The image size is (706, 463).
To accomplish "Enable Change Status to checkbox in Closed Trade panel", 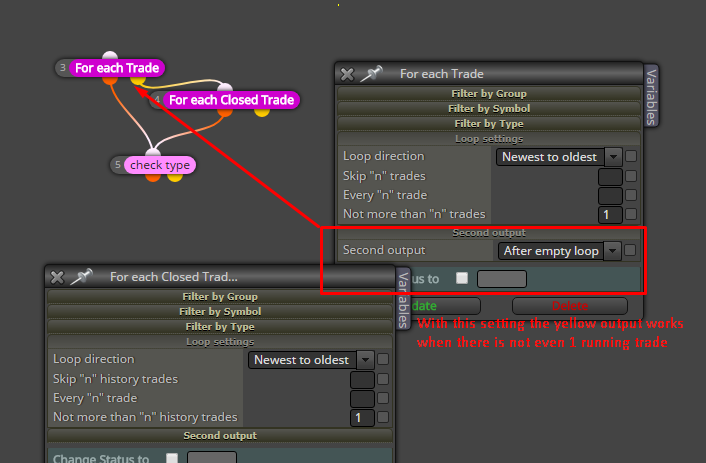I will (172, 458).
